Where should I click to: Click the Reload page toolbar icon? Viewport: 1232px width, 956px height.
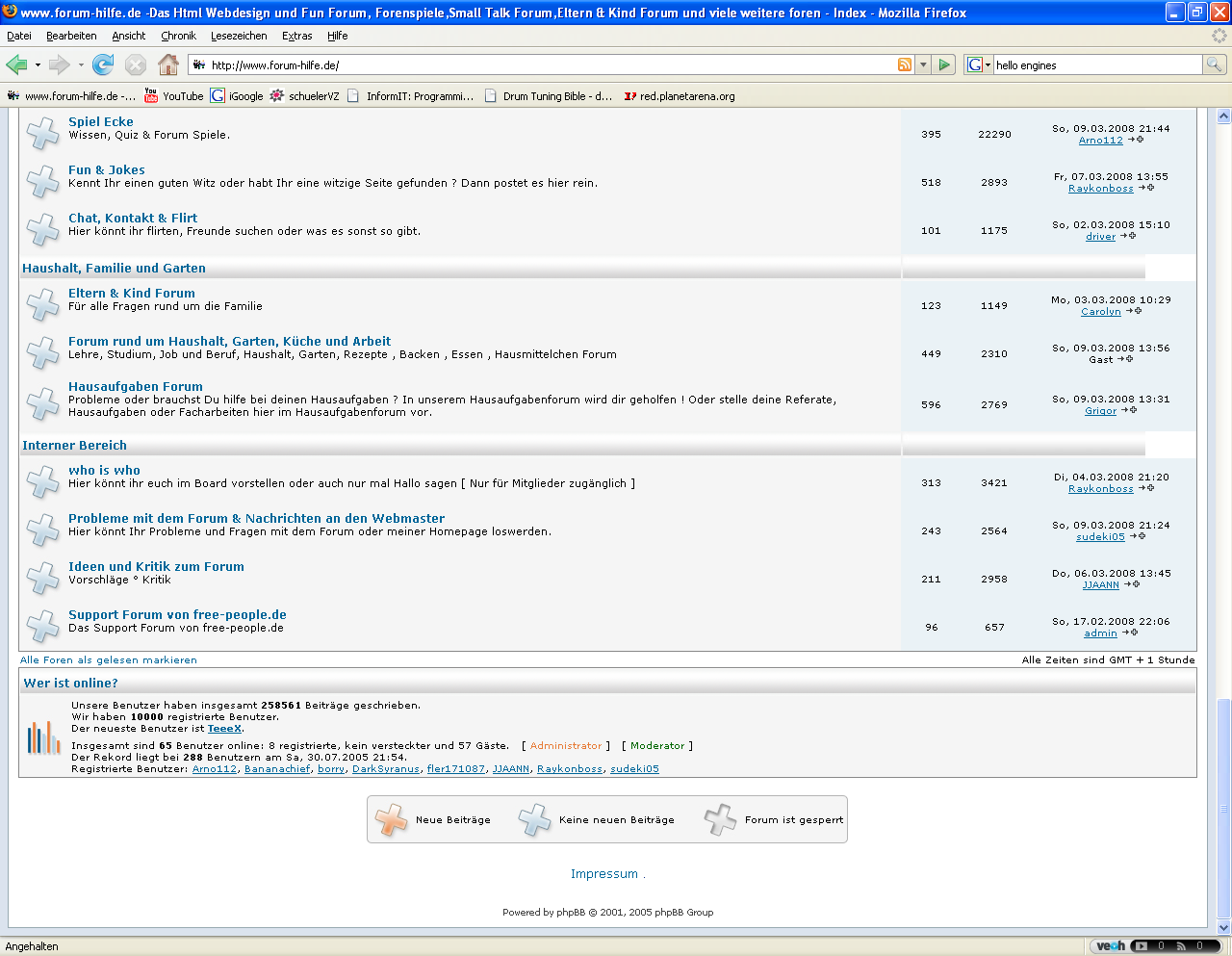tap(103, 65)
